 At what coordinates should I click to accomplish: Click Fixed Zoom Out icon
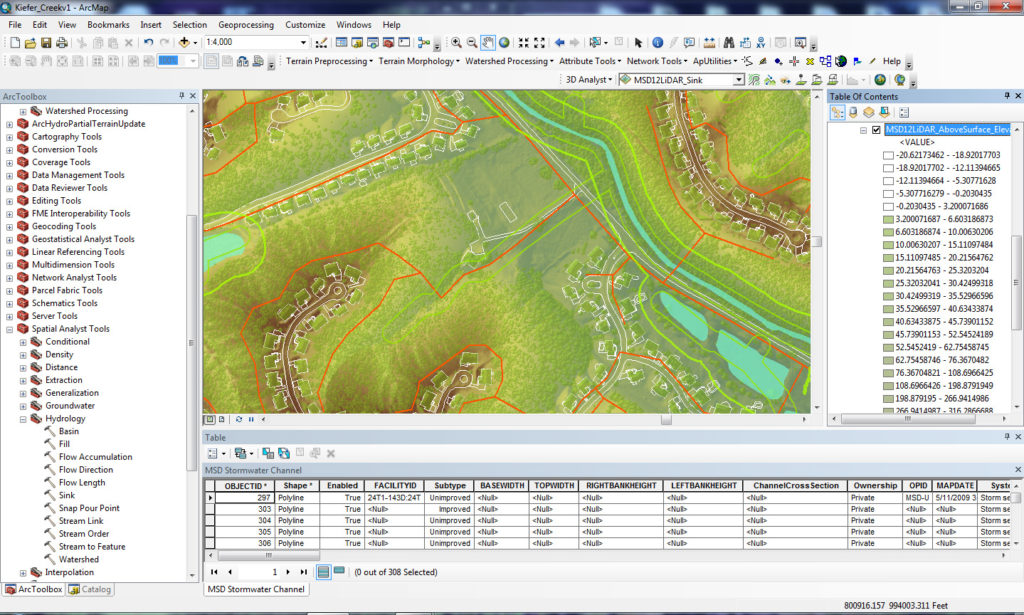click(539, 42)
